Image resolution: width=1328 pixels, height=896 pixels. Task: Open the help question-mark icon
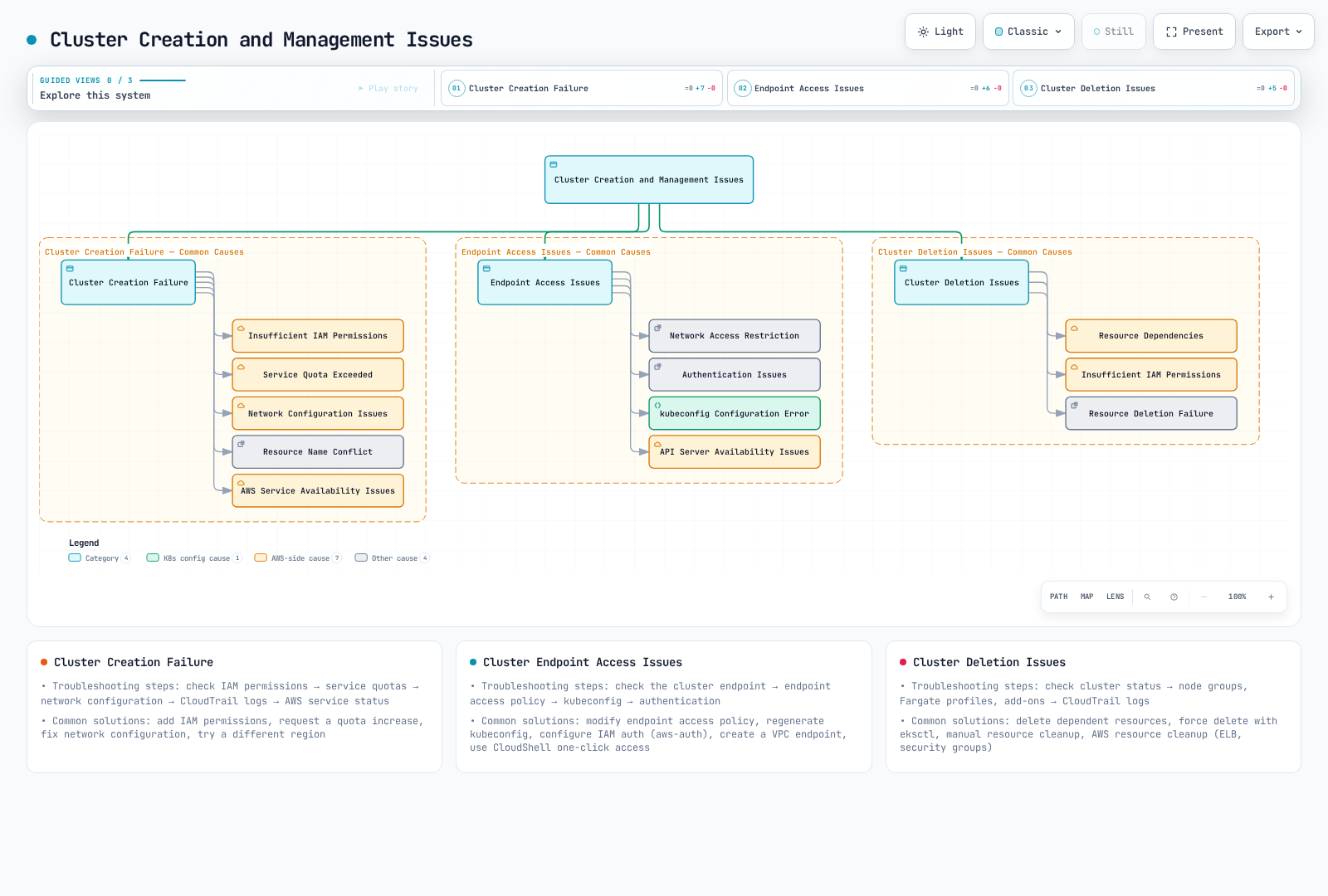[x=1174, y=597]
